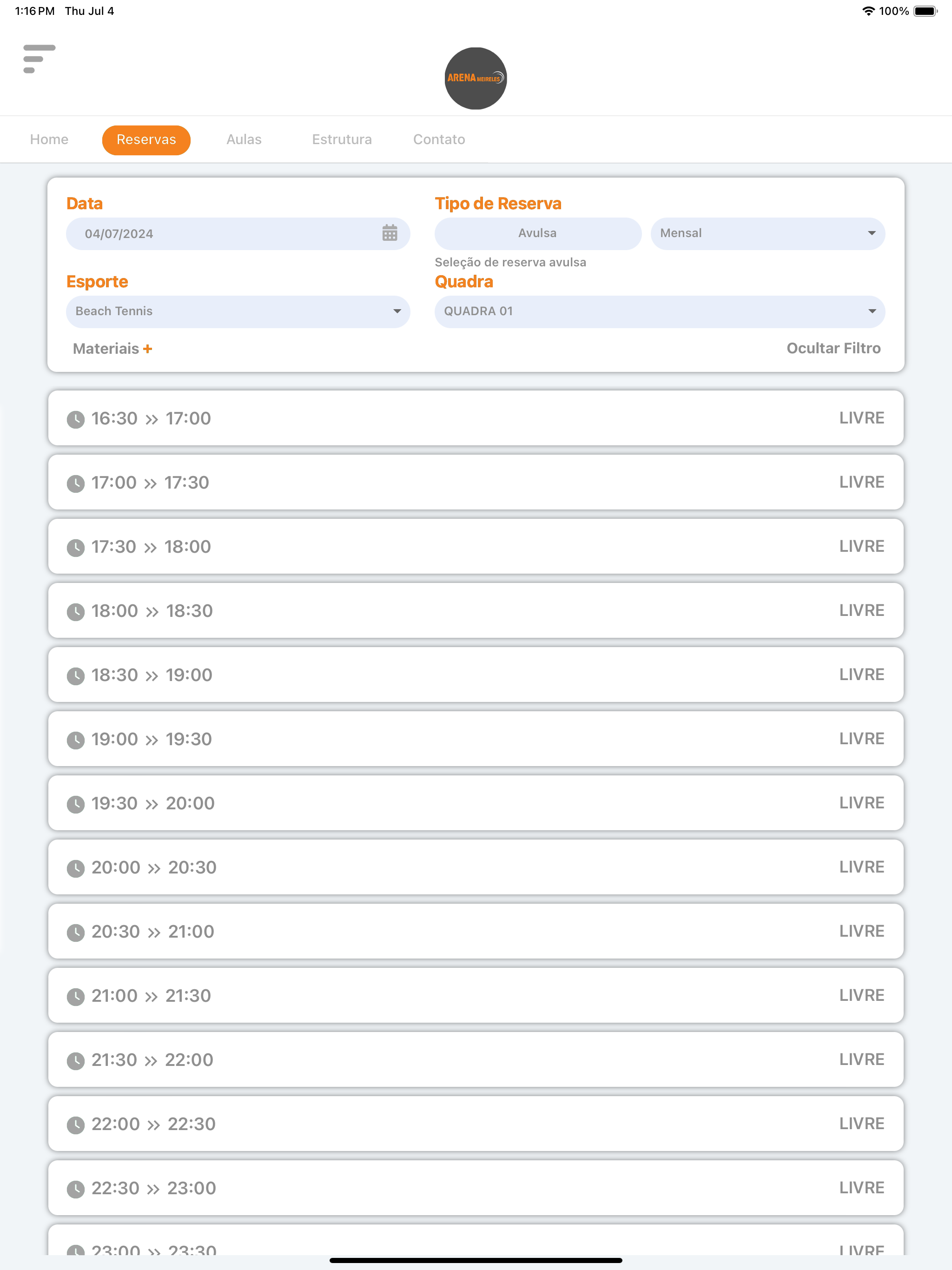Image resolution: width=952 pixels, height=1270 pixels.
Task: Choose the 22:00 » 22:30 time slot
Action: (476, 1124)
